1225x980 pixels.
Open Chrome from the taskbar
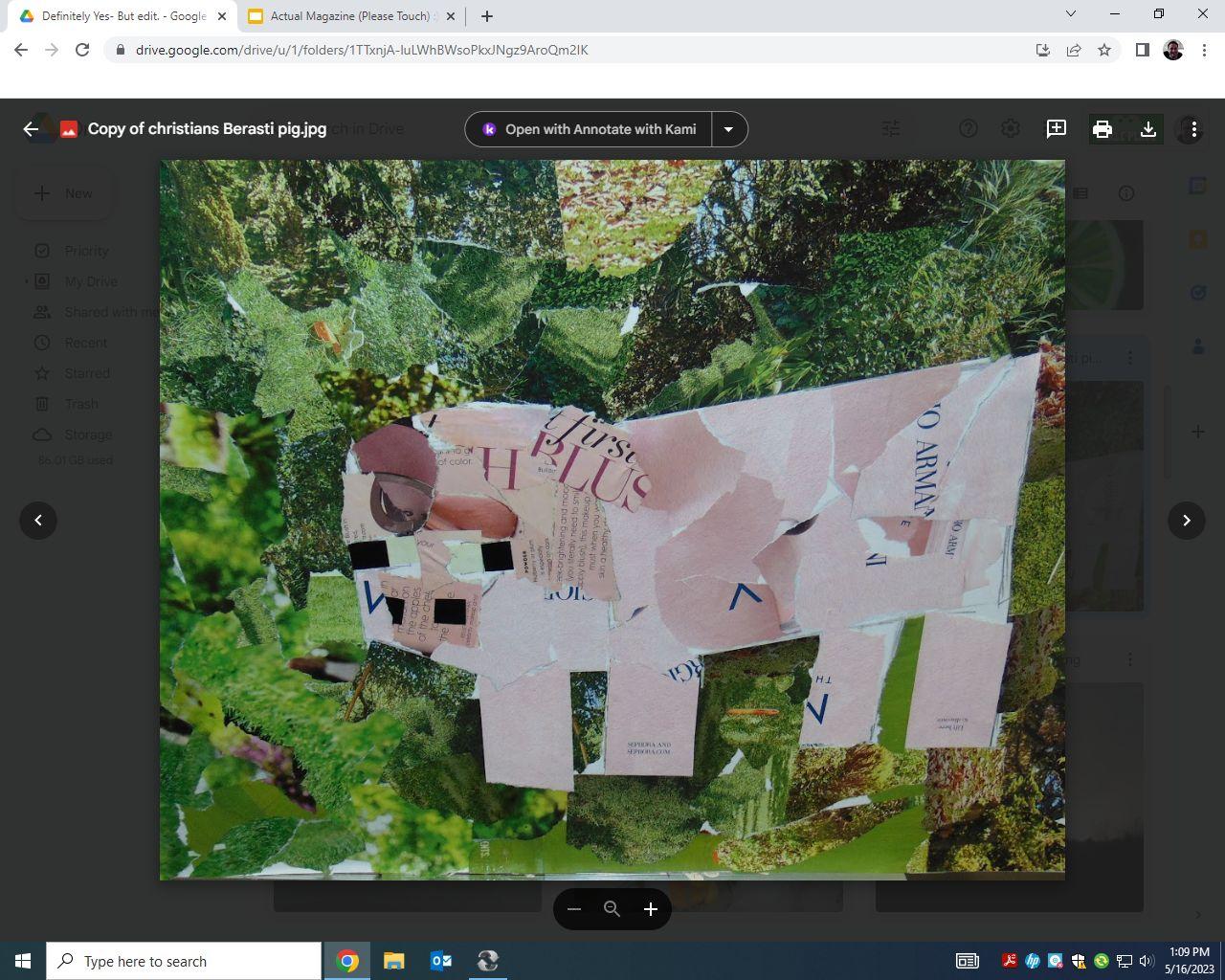[347, 961]
